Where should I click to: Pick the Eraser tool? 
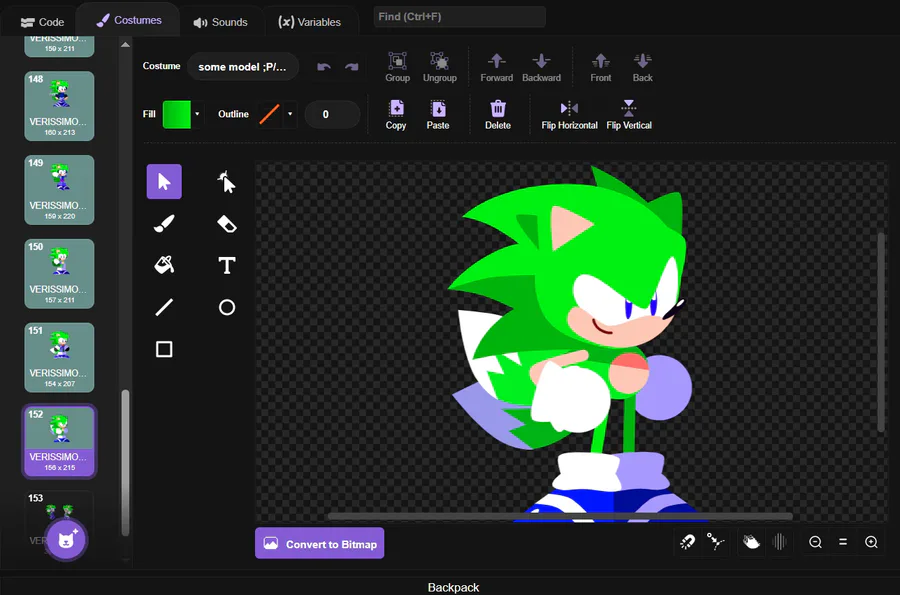tap(227, 224)
